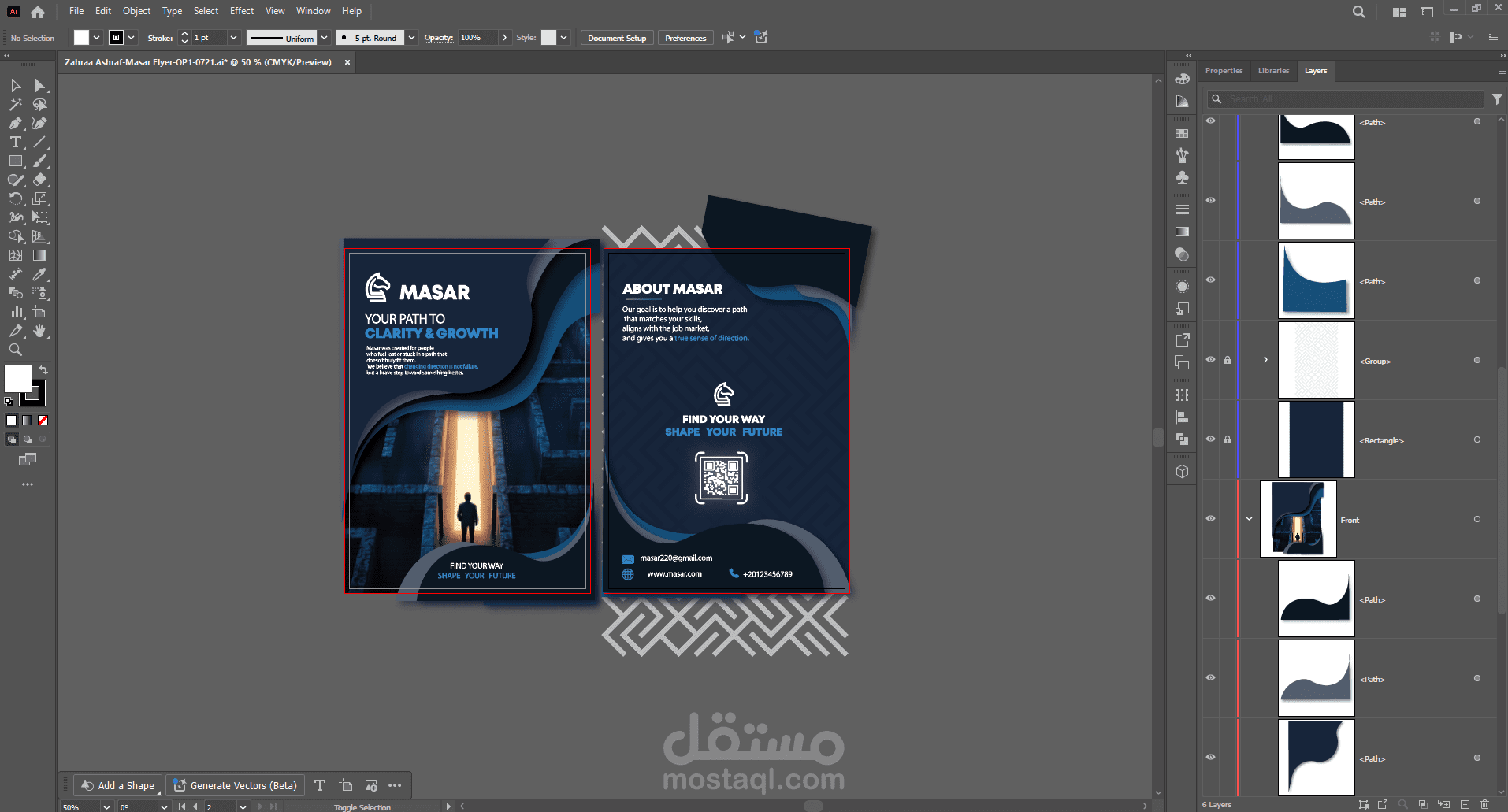Viewport: 1508px width, 812px height.
Task: Target the Rectangle sublayer circle
Action: tap(1477, 439)
